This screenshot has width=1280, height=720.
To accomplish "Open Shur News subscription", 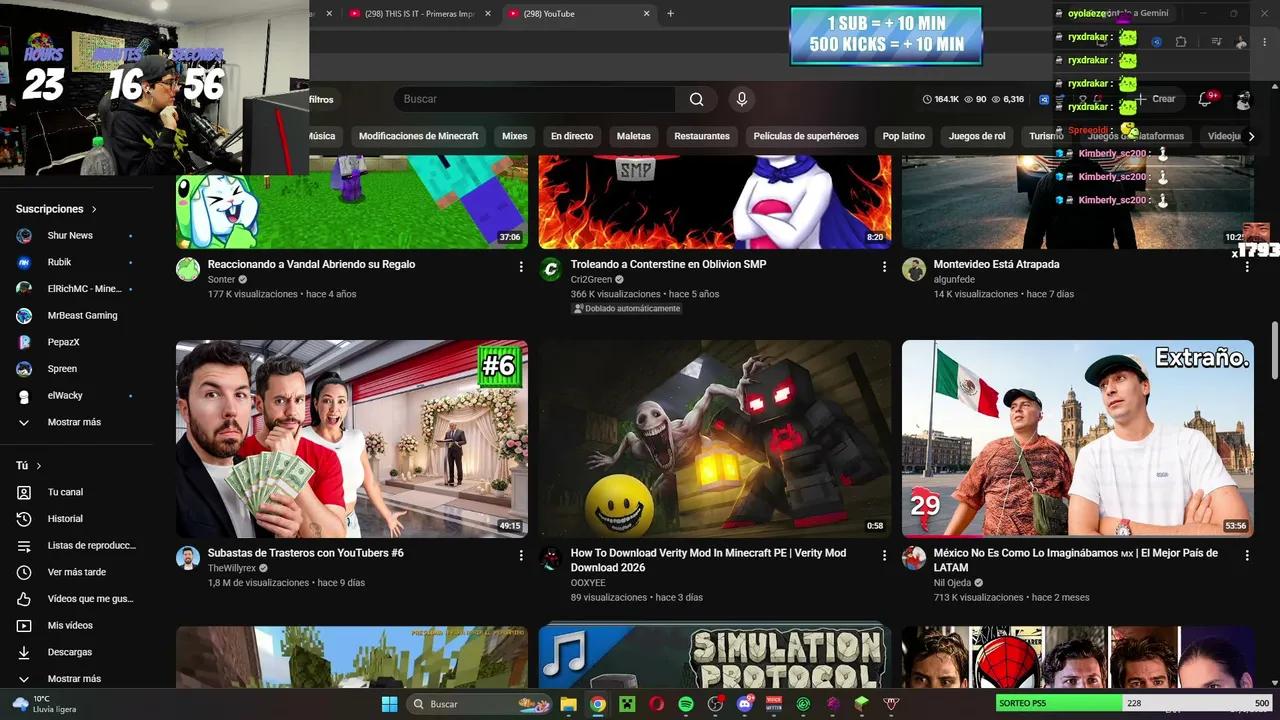I will [x=76, y=236].
